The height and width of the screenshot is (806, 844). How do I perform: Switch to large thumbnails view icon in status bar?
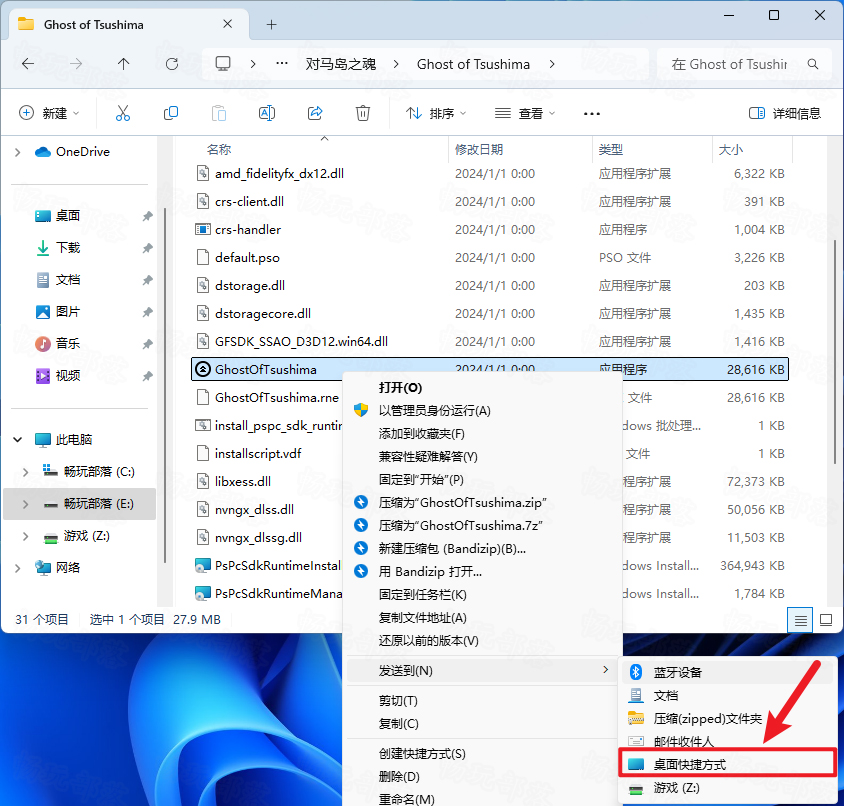click(x=826, y=620)
